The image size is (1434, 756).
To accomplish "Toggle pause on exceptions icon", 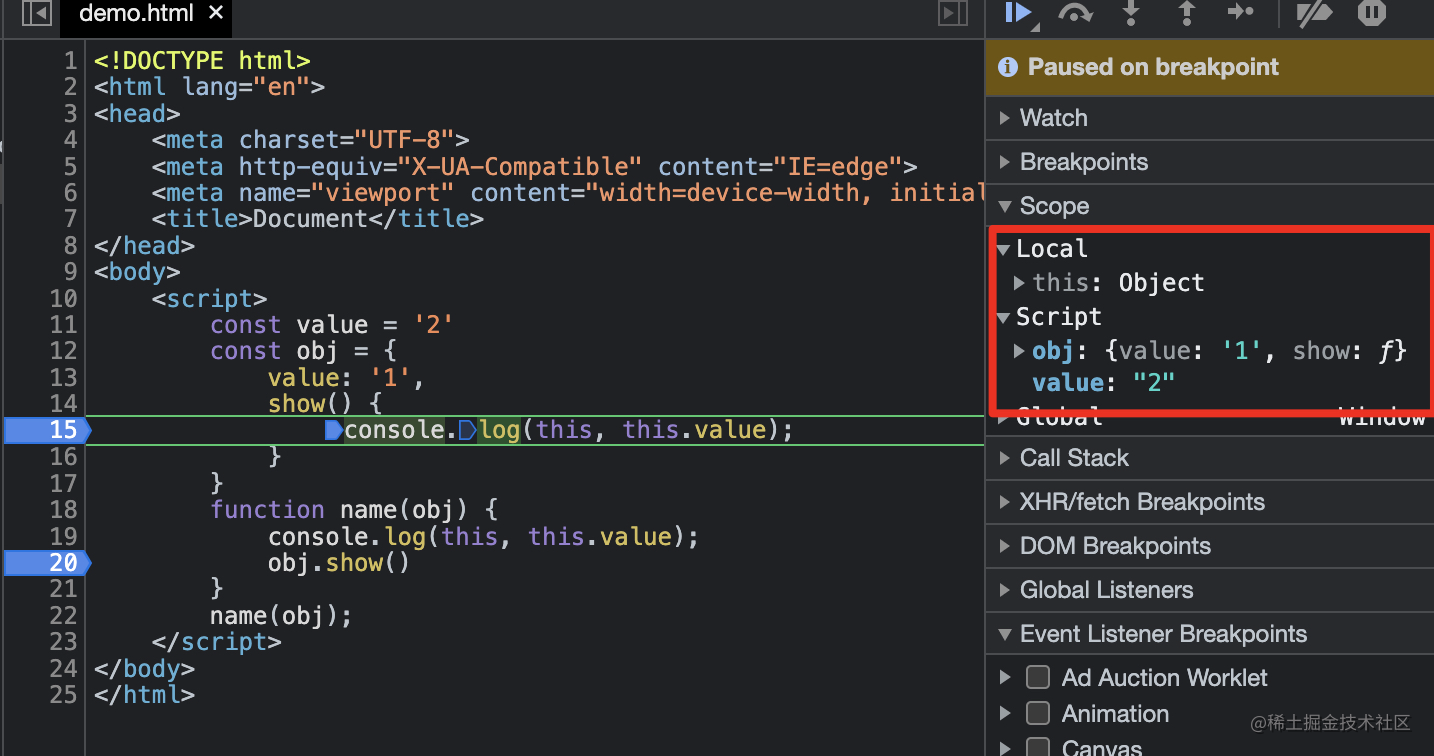I will pyautogui.click(x=1372, y=12).
